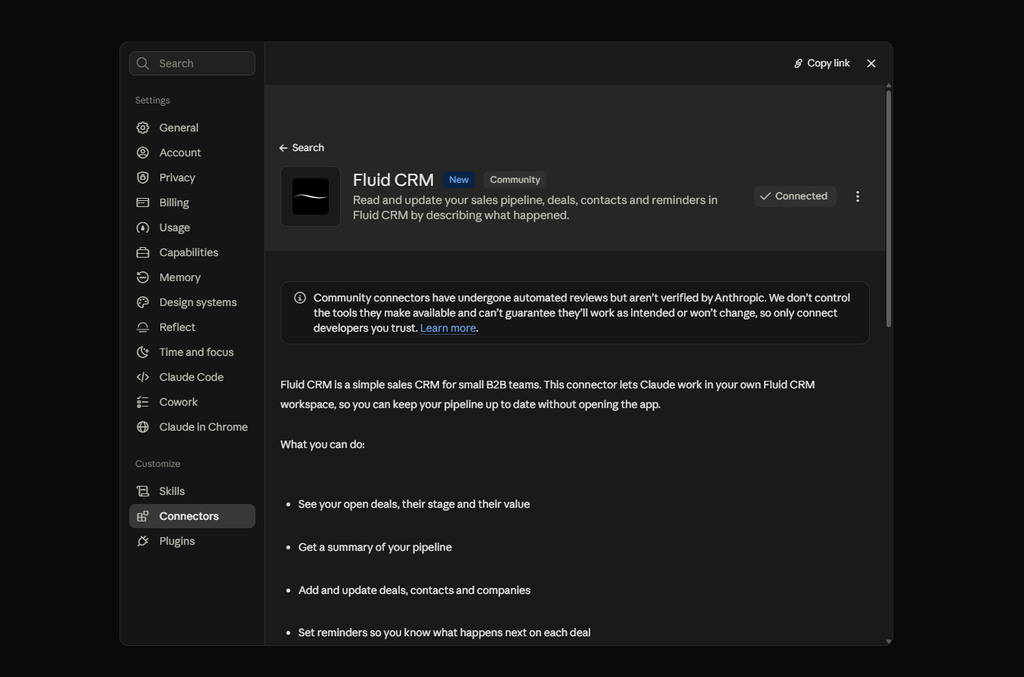
Task: Click the Cowork checklist icon
Action: coord(142,402)
